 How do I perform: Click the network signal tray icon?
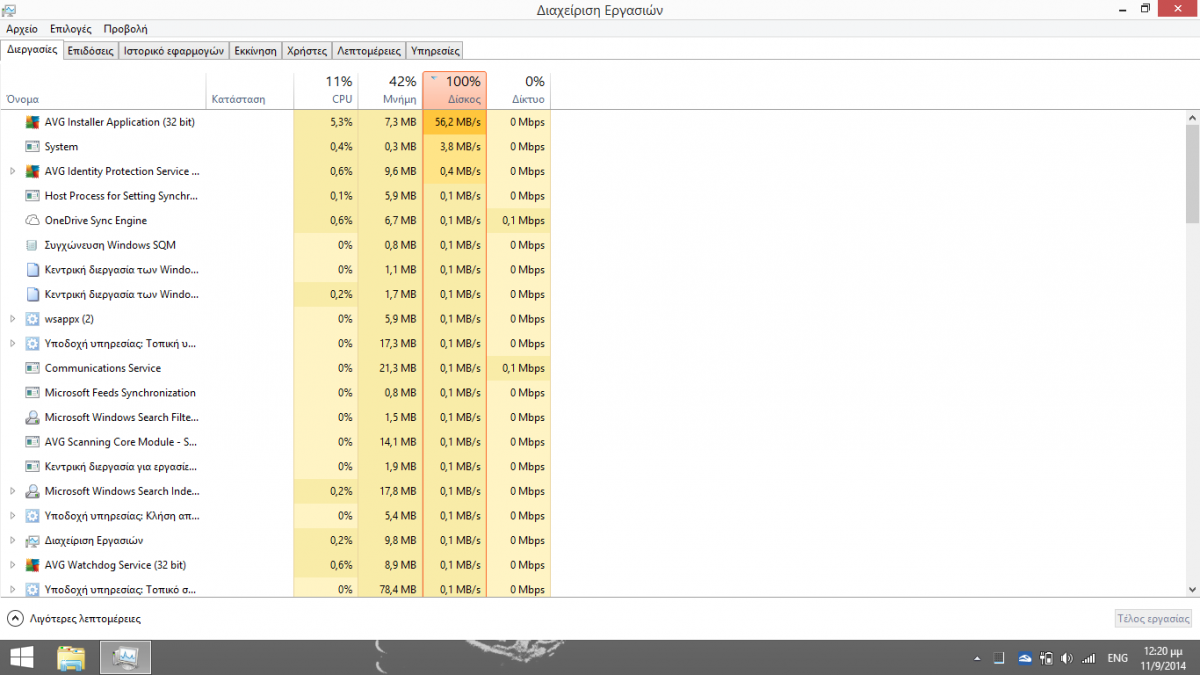(1088, 658)
